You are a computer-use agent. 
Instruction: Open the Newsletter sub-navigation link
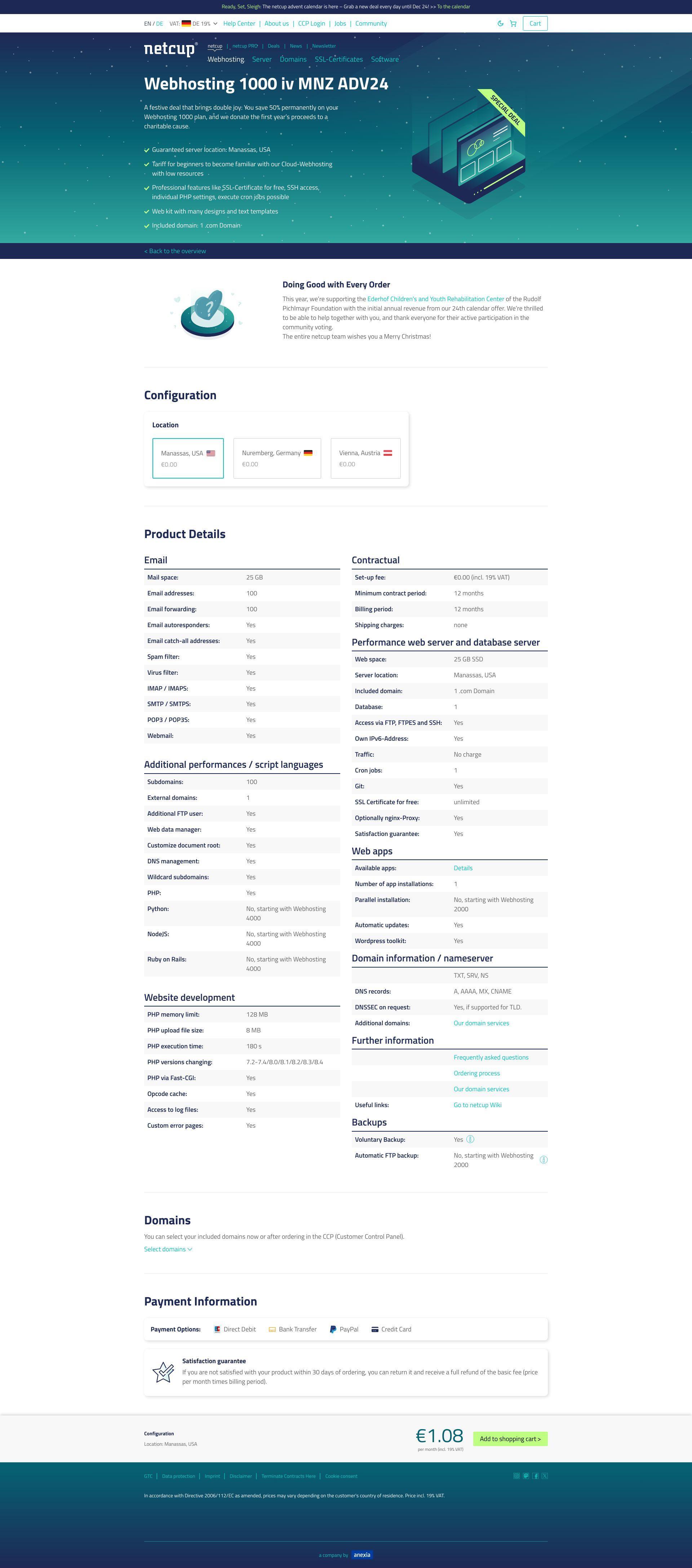coord(324,46)
